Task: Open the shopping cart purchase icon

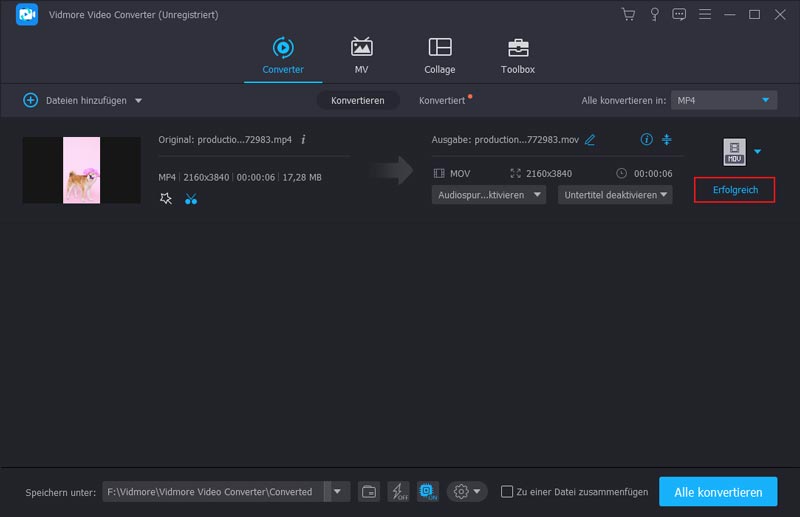Action: (628, 14)
